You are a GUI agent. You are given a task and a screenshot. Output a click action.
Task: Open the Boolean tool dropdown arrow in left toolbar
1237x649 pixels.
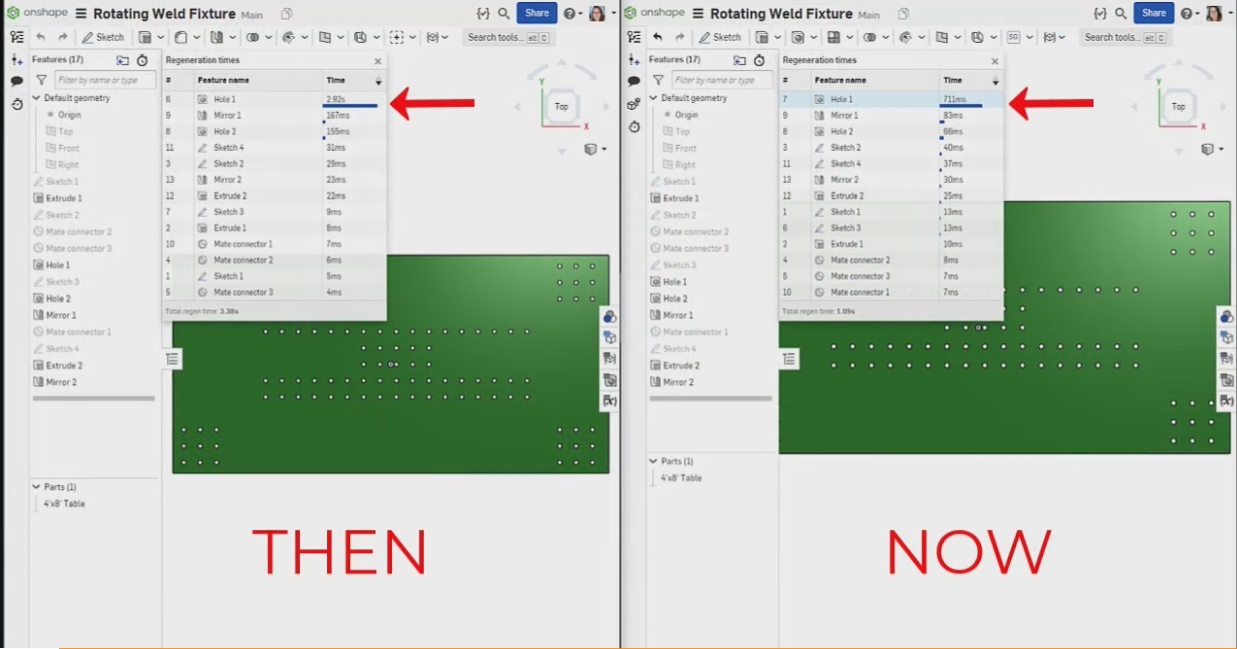[268, 38]
